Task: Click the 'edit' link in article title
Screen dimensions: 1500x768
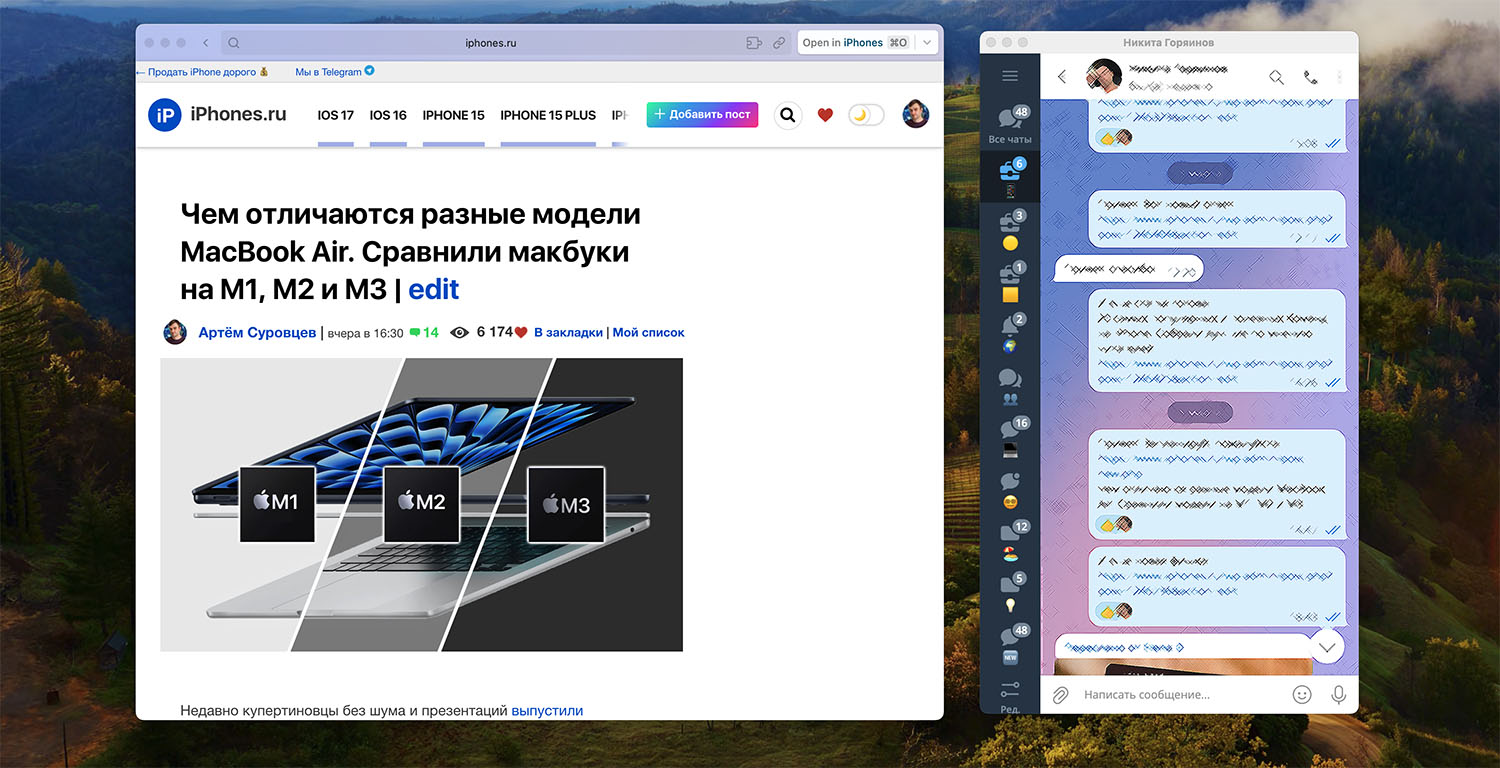Action: pos(434,290)
